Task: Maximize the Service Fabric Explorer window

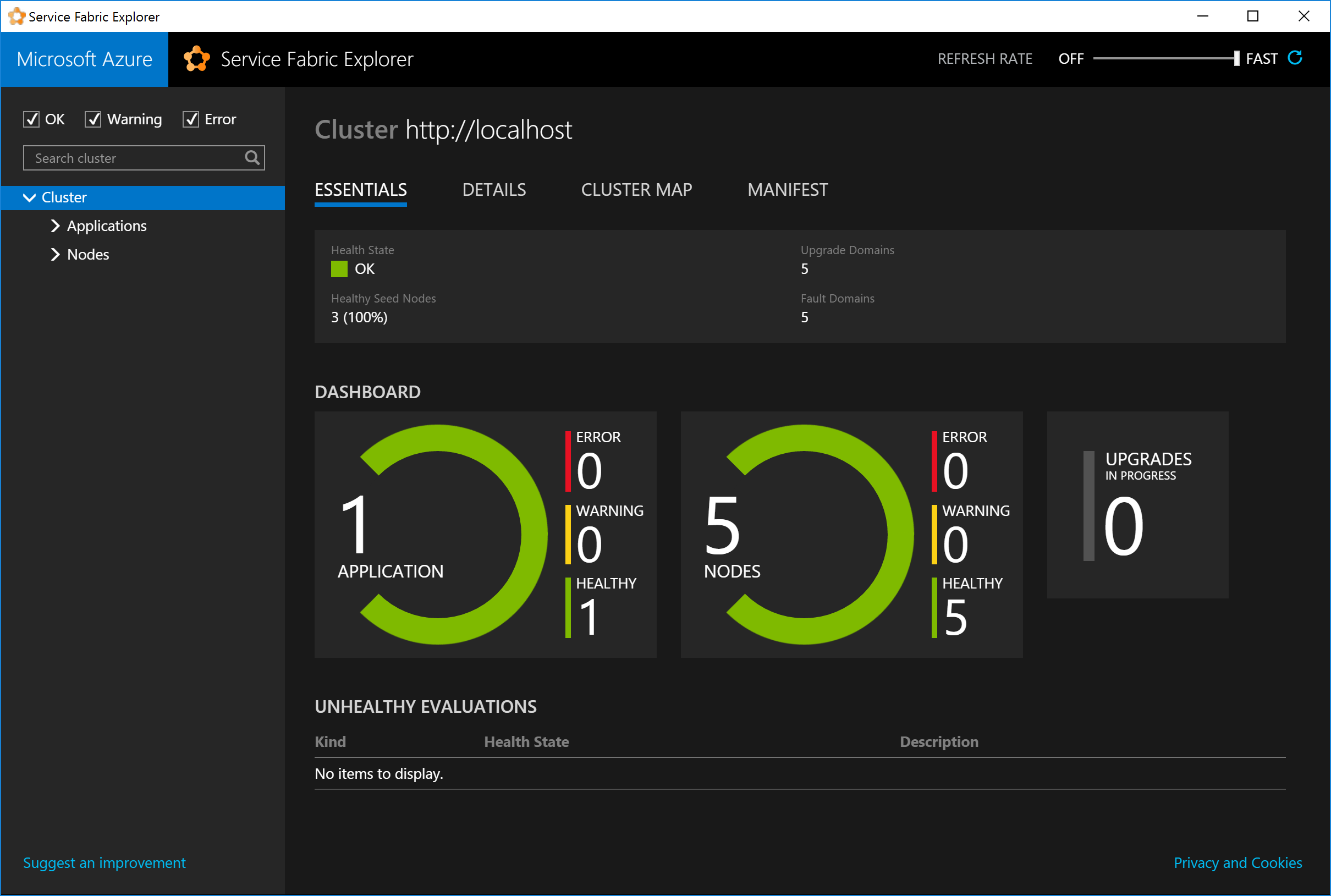Action: click(x=1253, y=16)
